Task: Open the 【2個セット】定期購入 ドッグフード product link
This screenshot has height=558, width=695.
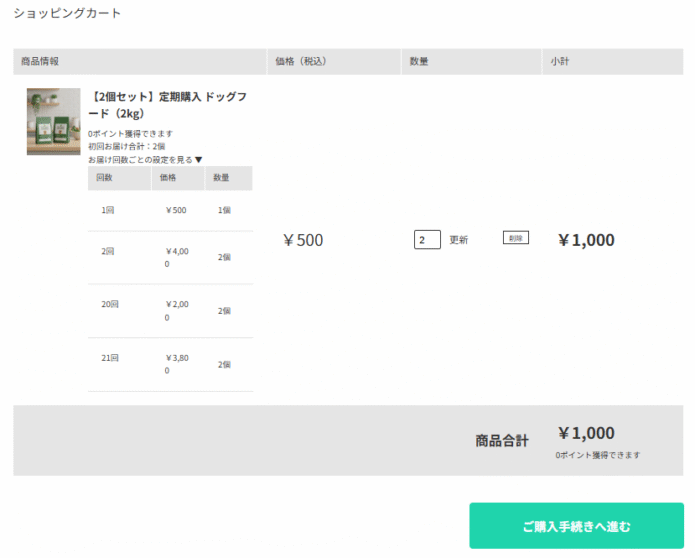Action: pyautogui.click(x=167, y=105)
